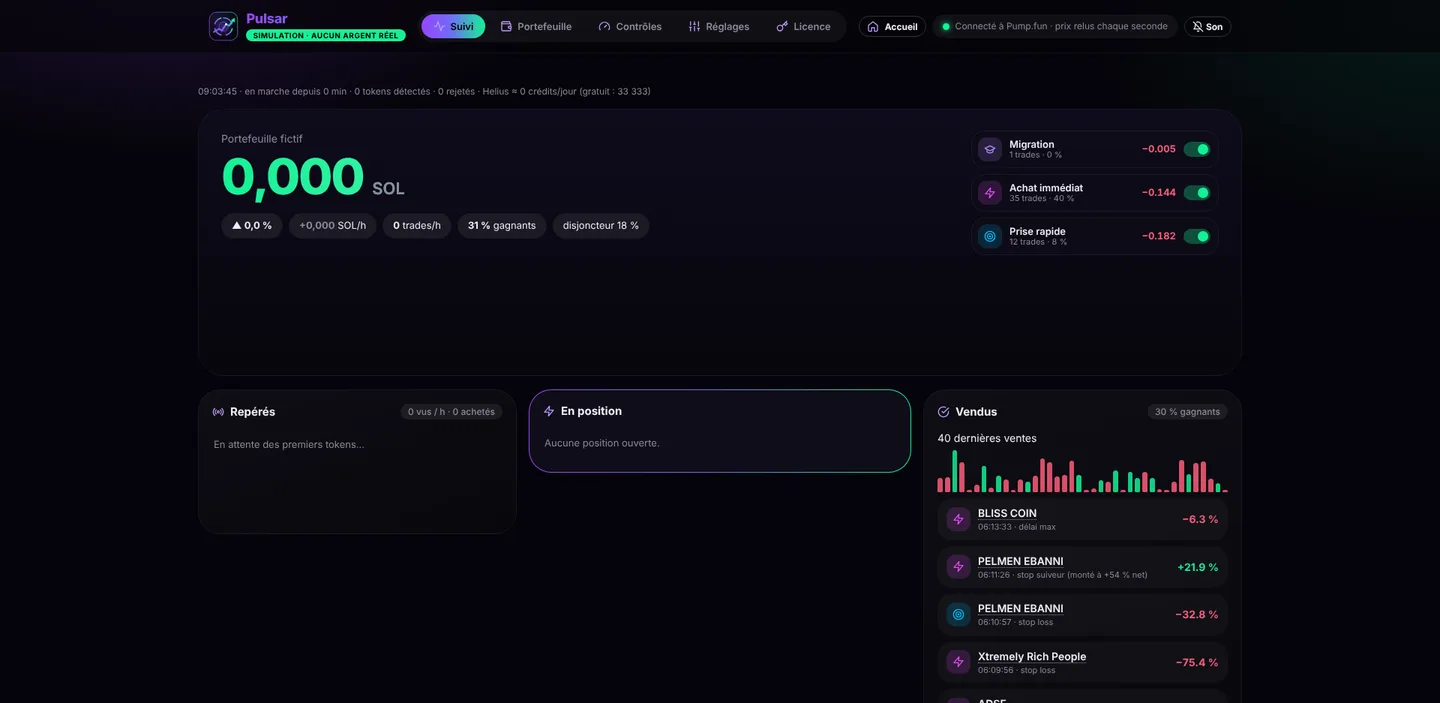Click the −75.4 % result value
Screen dimensions: 1440x703
point(1197,662)
